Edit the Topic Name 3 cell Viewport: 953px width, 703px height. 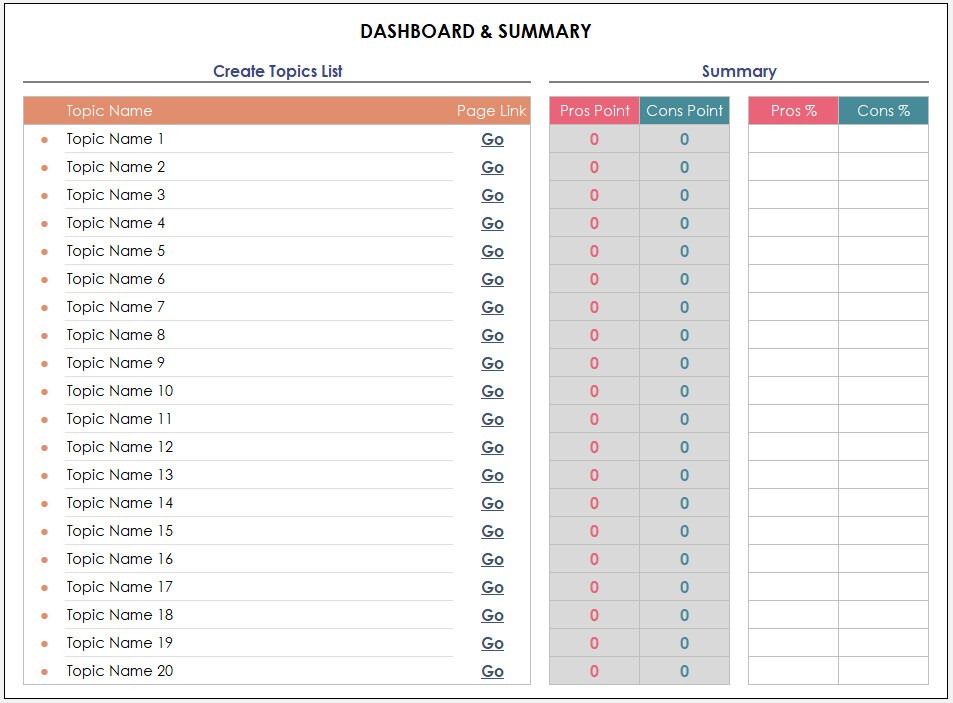point(115,195)
